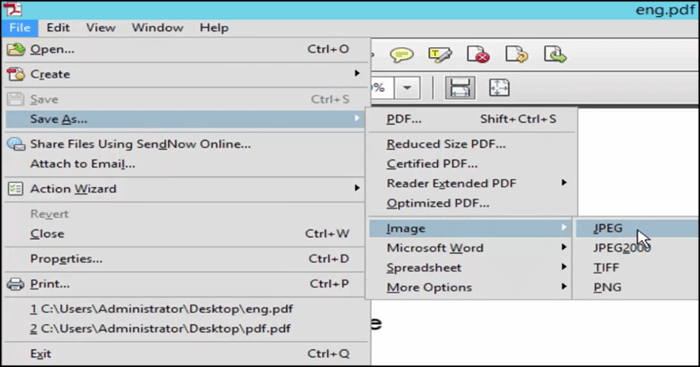The width and height of the screenshot is (700, 367).
Task: Click the yellow sticky note comment icon
Action: coord(401,55)
